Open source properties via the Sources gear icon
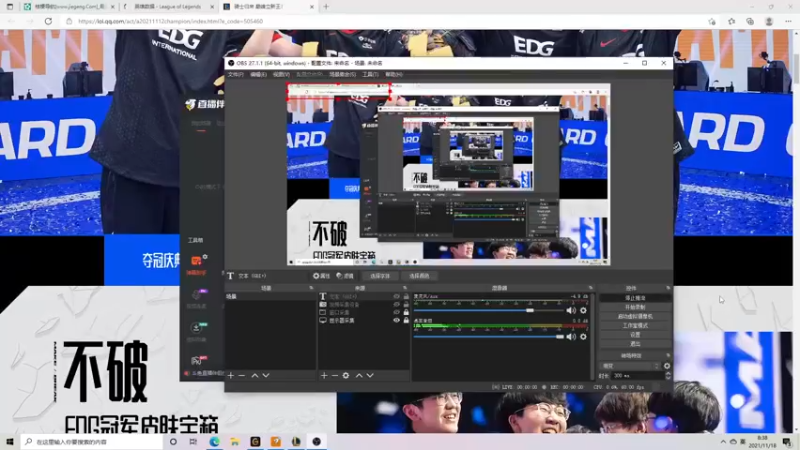 pos(346,376)
